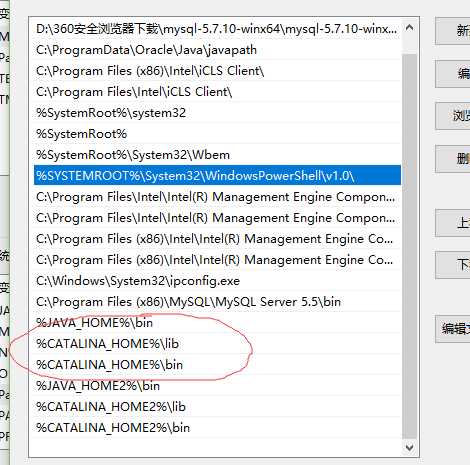Select the %JAVA_HOME2%\bin entry

[x=217, y=386]
